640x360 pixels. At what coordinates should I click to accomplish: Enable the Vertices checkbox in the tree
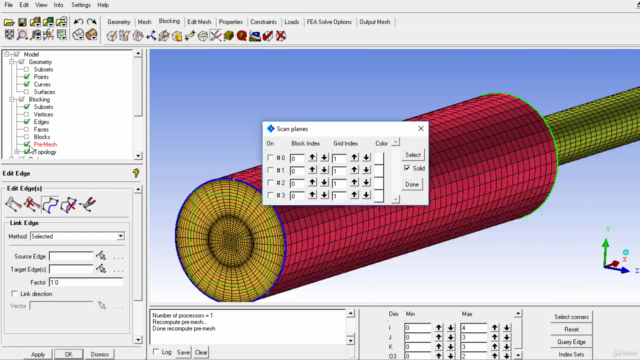(x=27, y=114)
